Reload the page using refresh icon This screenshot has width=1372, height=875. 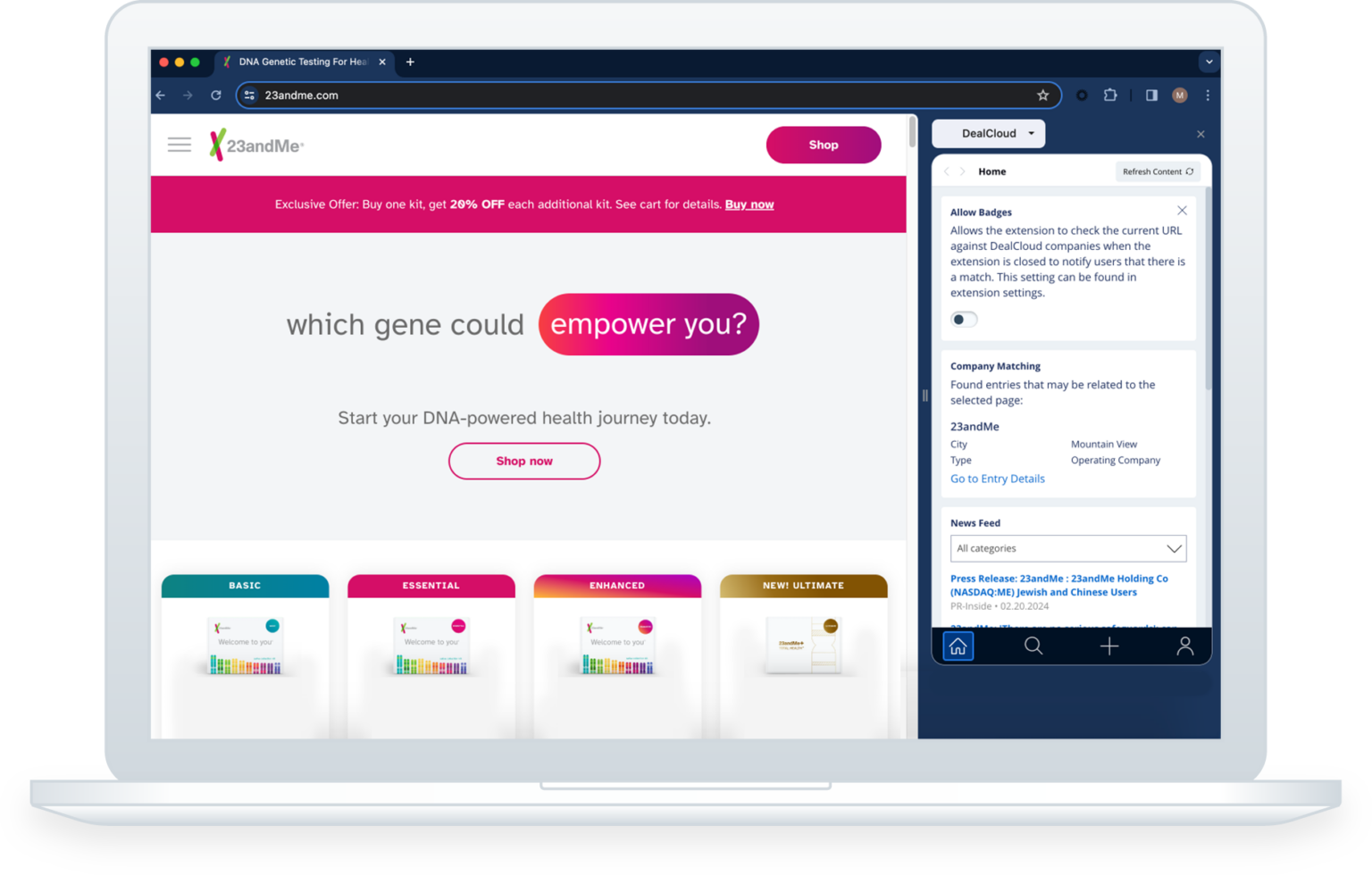click(x=216, y=96)
